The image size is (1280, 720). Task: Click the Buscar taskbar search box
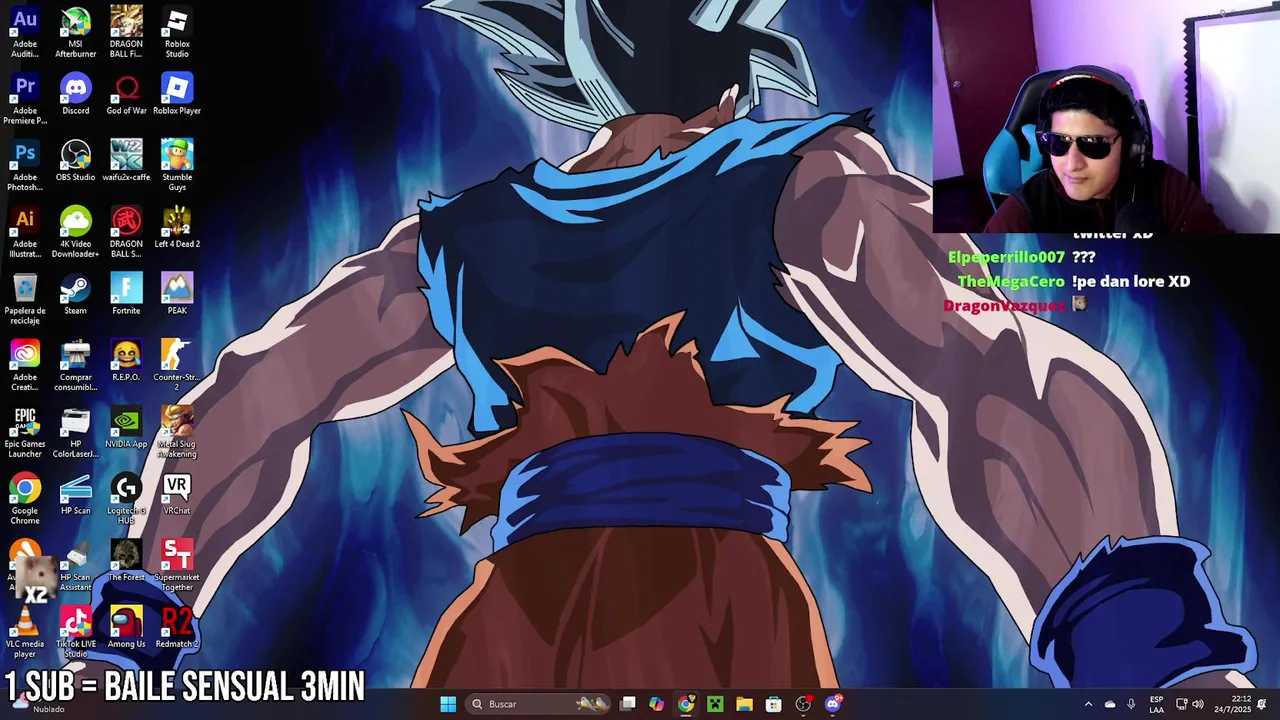(x=539, y=704)
